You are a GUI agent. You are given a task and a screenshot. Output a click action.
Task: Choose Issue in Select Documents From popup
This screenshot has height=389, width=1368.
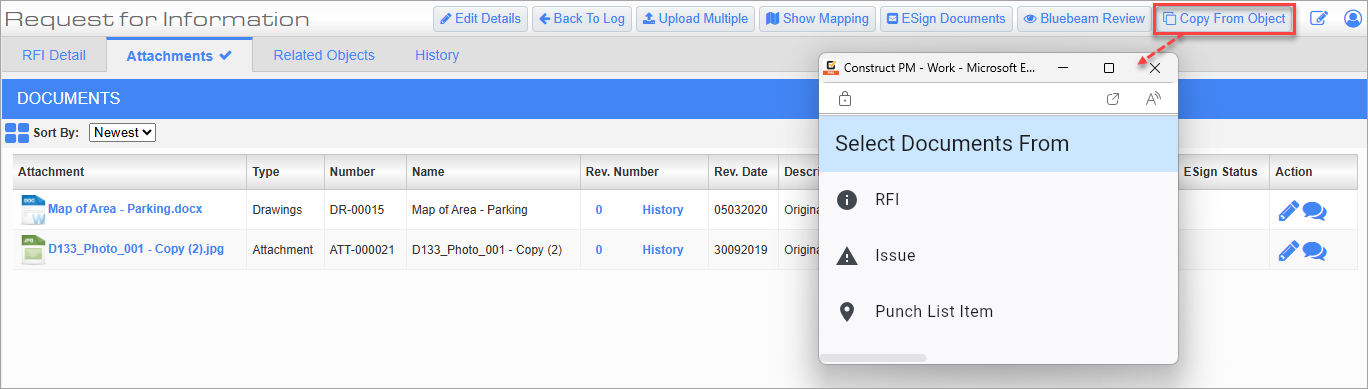(x=998, y=256)
